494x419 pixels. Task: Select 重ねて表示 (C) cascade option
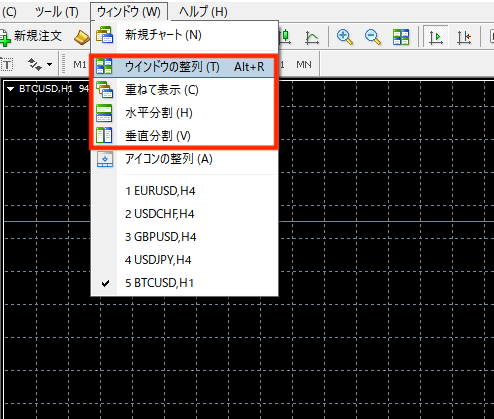(184, 90)
